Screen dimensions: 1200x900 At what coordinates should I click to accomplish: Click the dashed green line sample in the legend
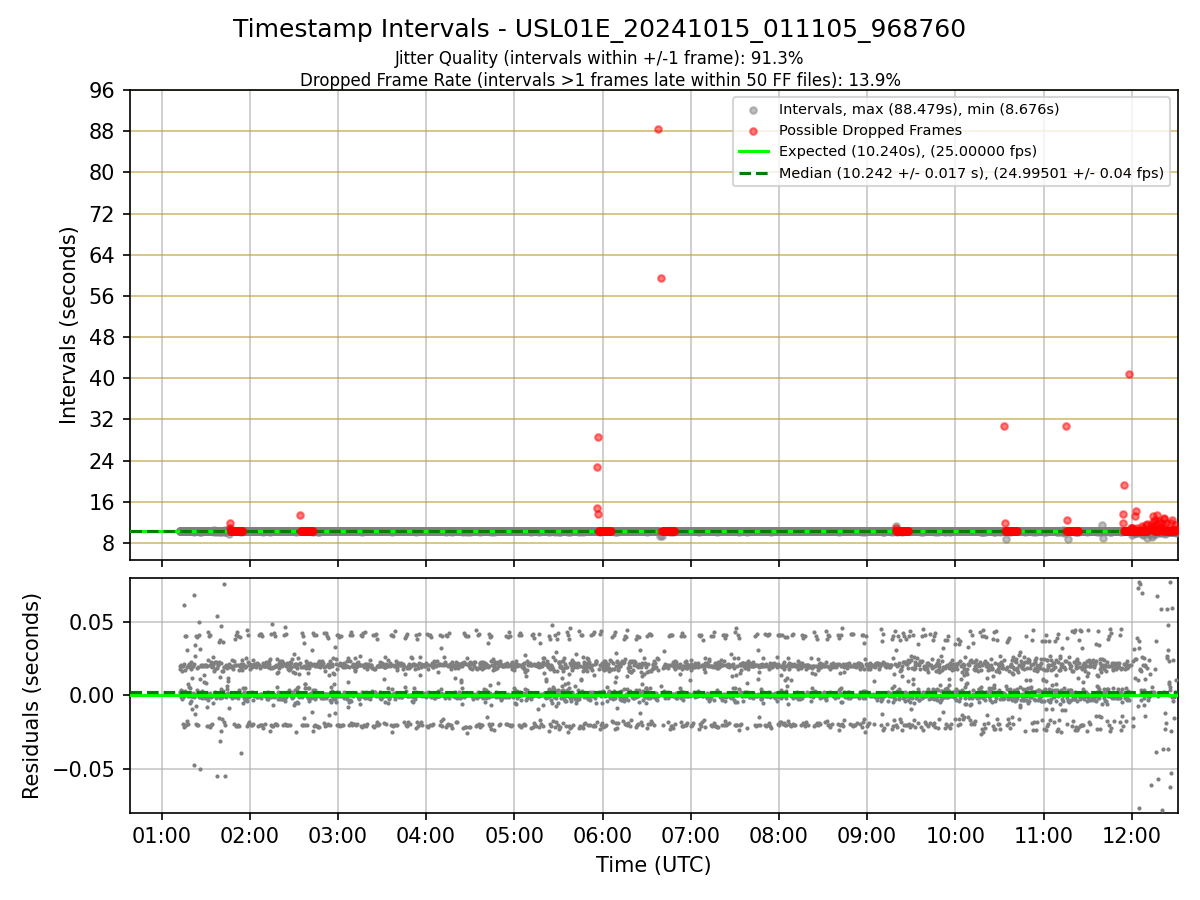(754, 173)
